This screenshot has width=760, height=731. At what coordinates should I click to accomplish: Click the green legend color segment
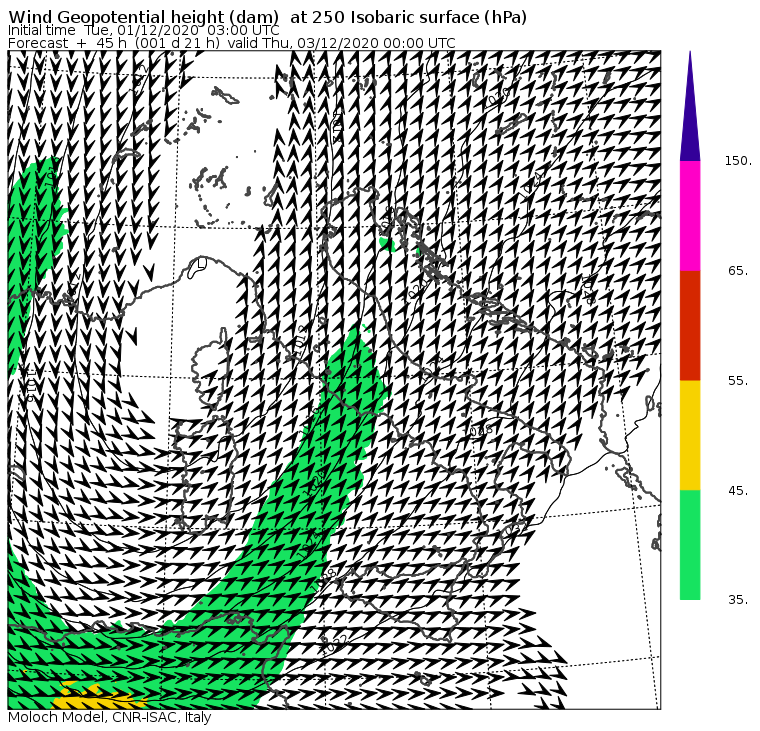click(690, 545)
